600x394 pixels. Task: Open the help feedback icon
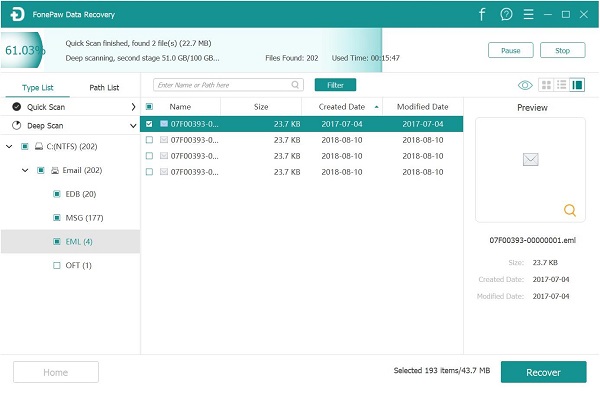(x=506, y=15)
